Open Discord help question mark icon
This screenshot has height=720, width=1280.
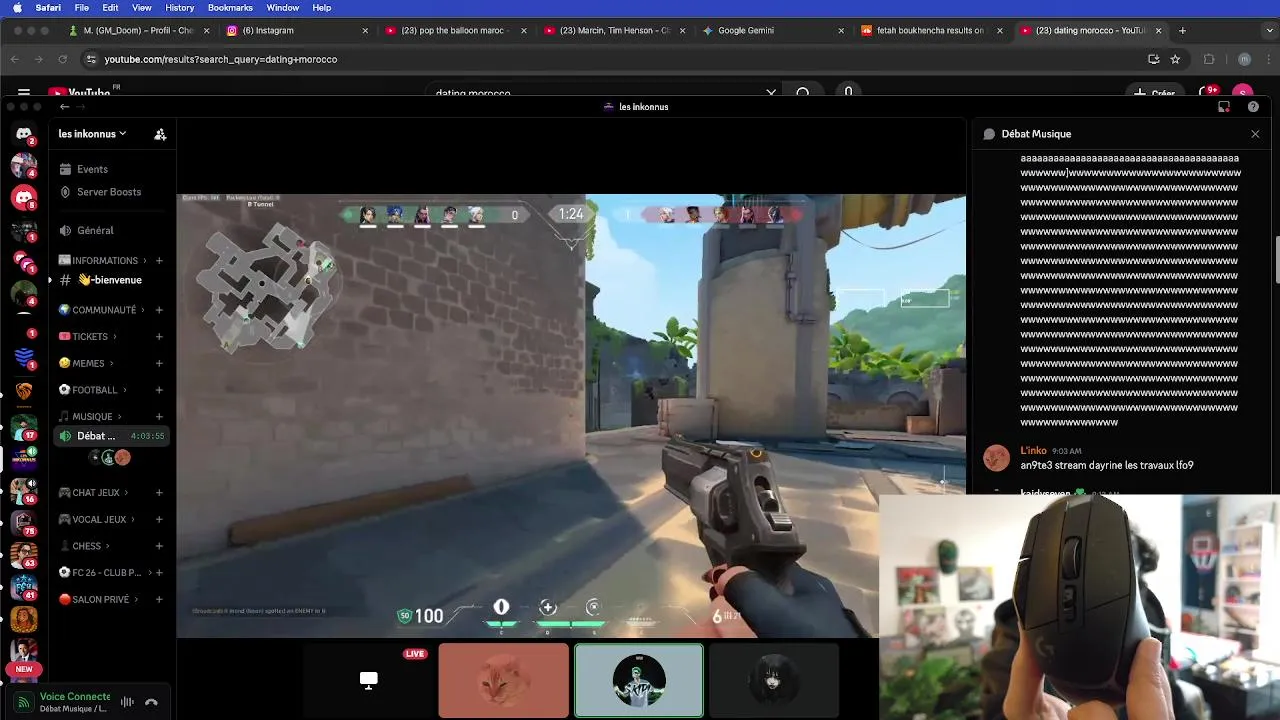(1253, 107)
